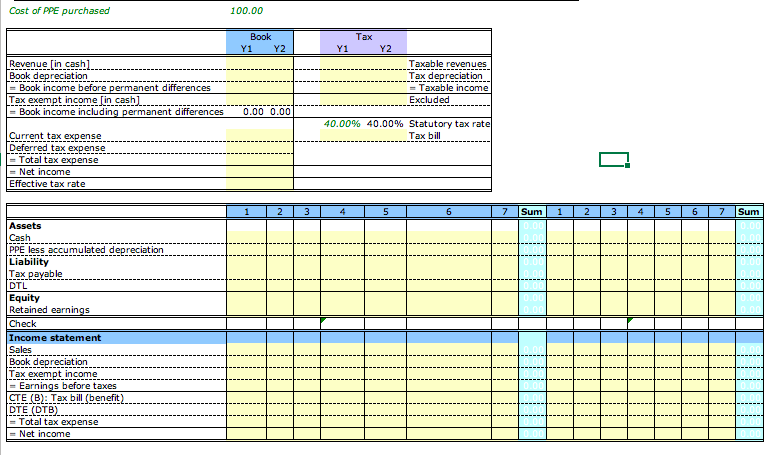Click the 'Current tax expense' label
This screenshot has width=778, height=455.
pos(55,135)
